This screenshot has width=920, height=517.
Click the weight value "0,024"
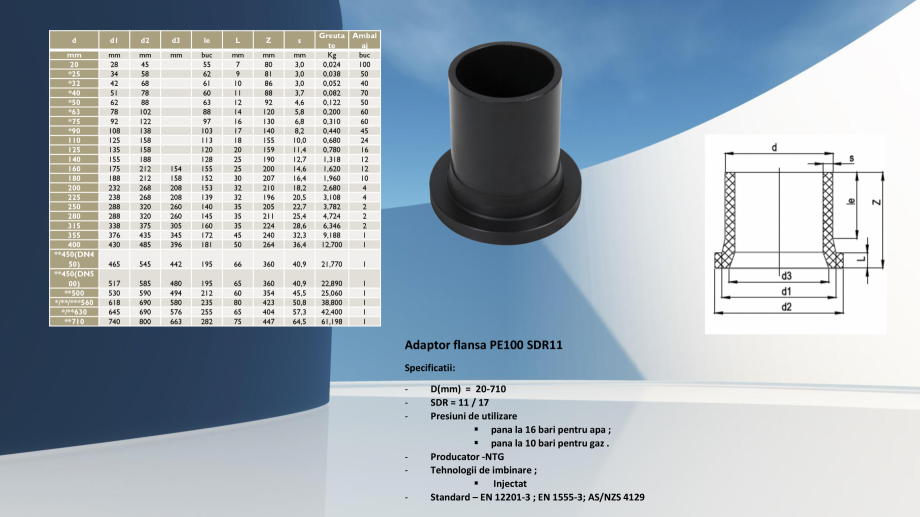[x=332, y=65]
